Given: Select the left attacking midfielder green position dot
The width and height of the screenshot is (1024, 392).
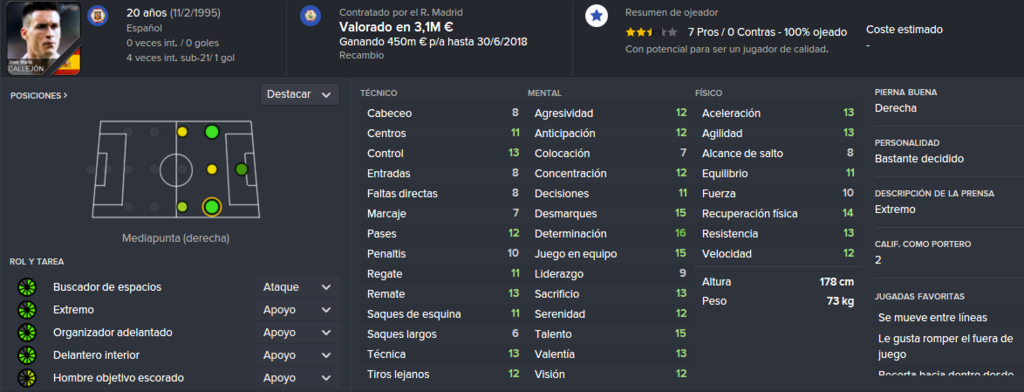Looking at the screenshot, I should click(x=211, y=132).
